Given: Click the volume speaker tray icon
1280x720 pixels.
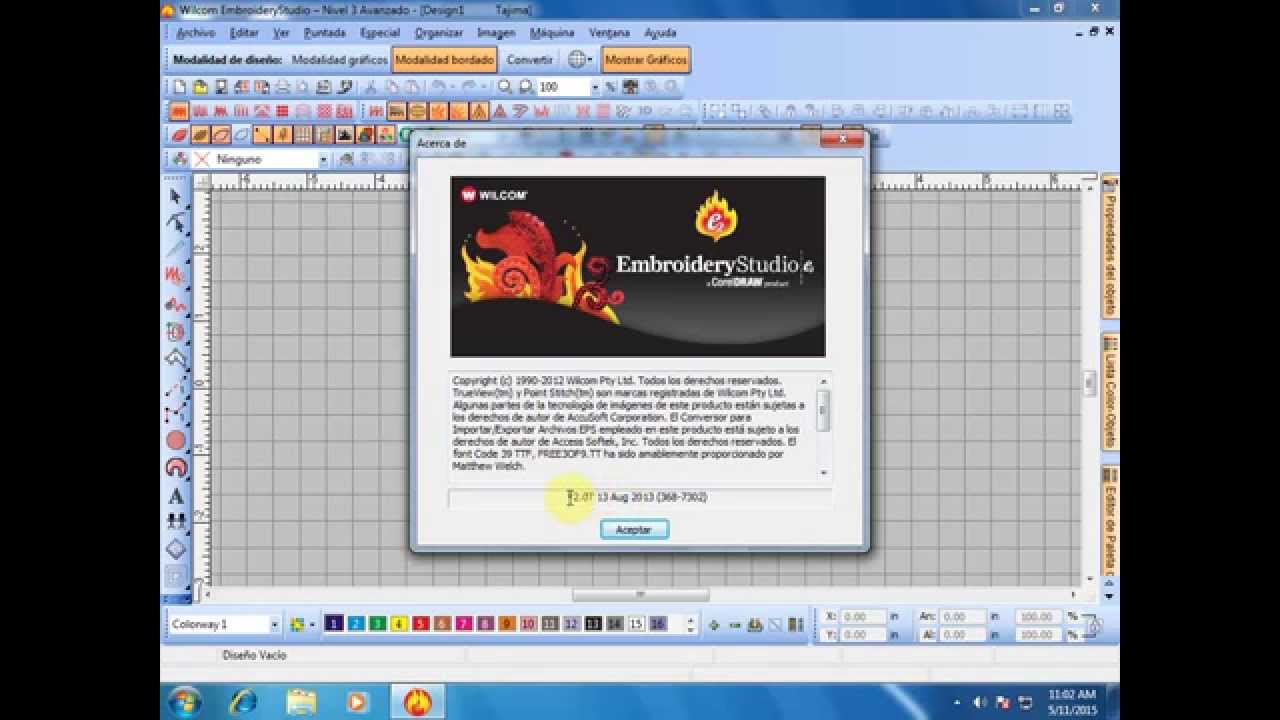Looking at the screenshot, I should pos(980,702).
